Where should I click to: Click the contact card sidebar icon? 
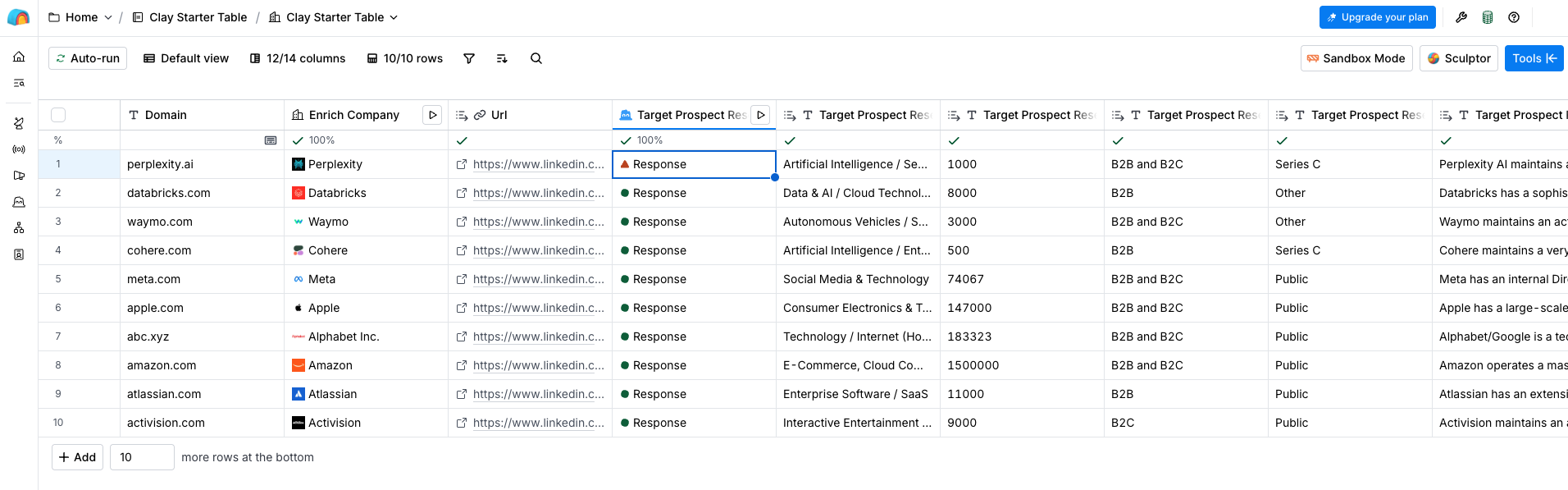pyautogui.click(x=19, y=254)
